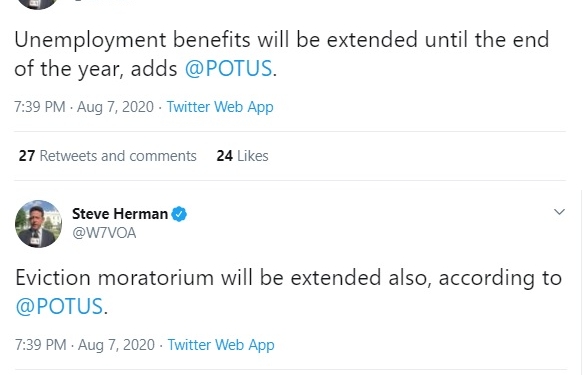The image size is (583, 375).
Task: View the 27 Retweets and comments list
Action: pos(107,156)
